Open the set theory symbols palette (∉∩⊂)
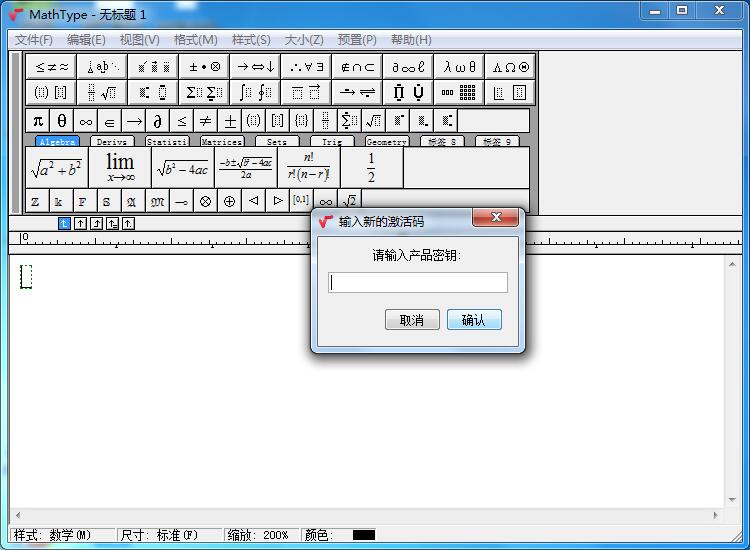 [x=357, y=67]
